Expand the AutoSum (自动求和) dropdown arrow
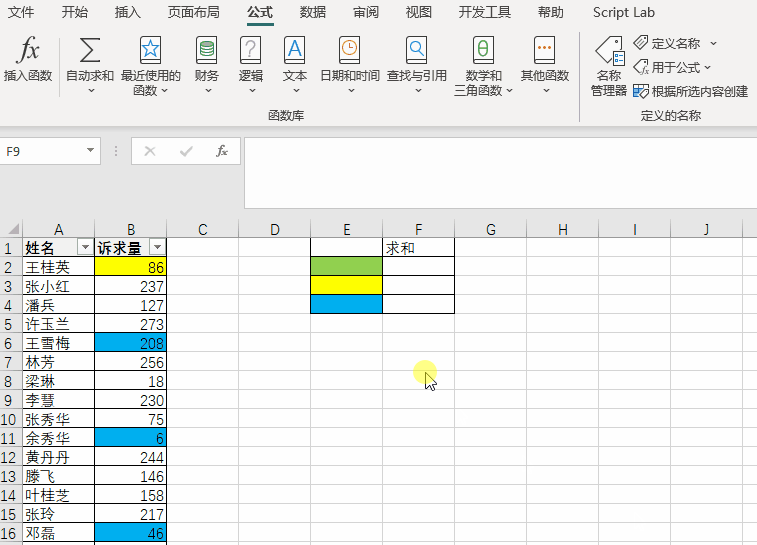This screenshot has height=545, width=757. 90,90
